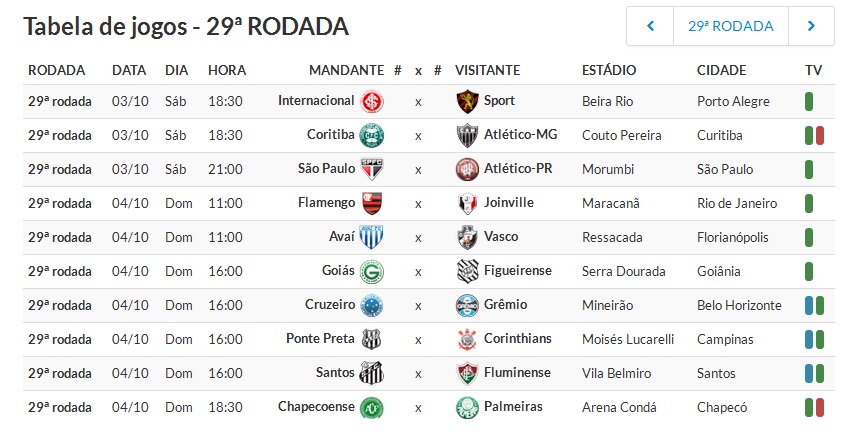Click the red TV indicator for Coritiba match
The image size is (843, 435).
click(x=820, y=136)
